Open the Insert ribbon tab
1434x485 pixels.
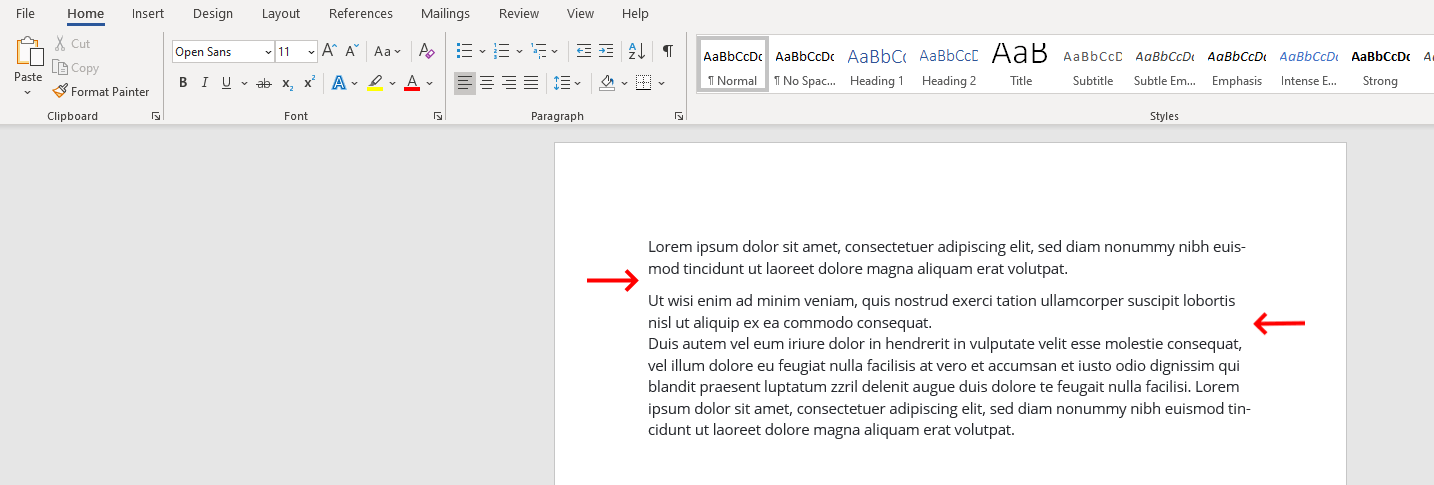(x=148, y=14)
